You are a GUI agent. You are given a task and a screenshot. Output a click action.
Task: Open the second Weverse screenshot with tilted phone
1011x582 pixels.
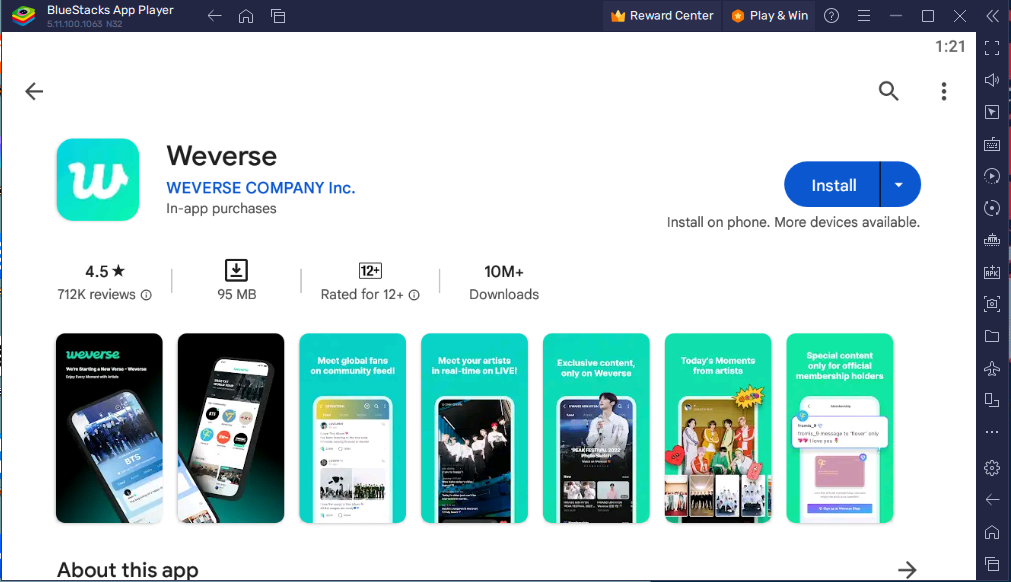coord(231,428)
